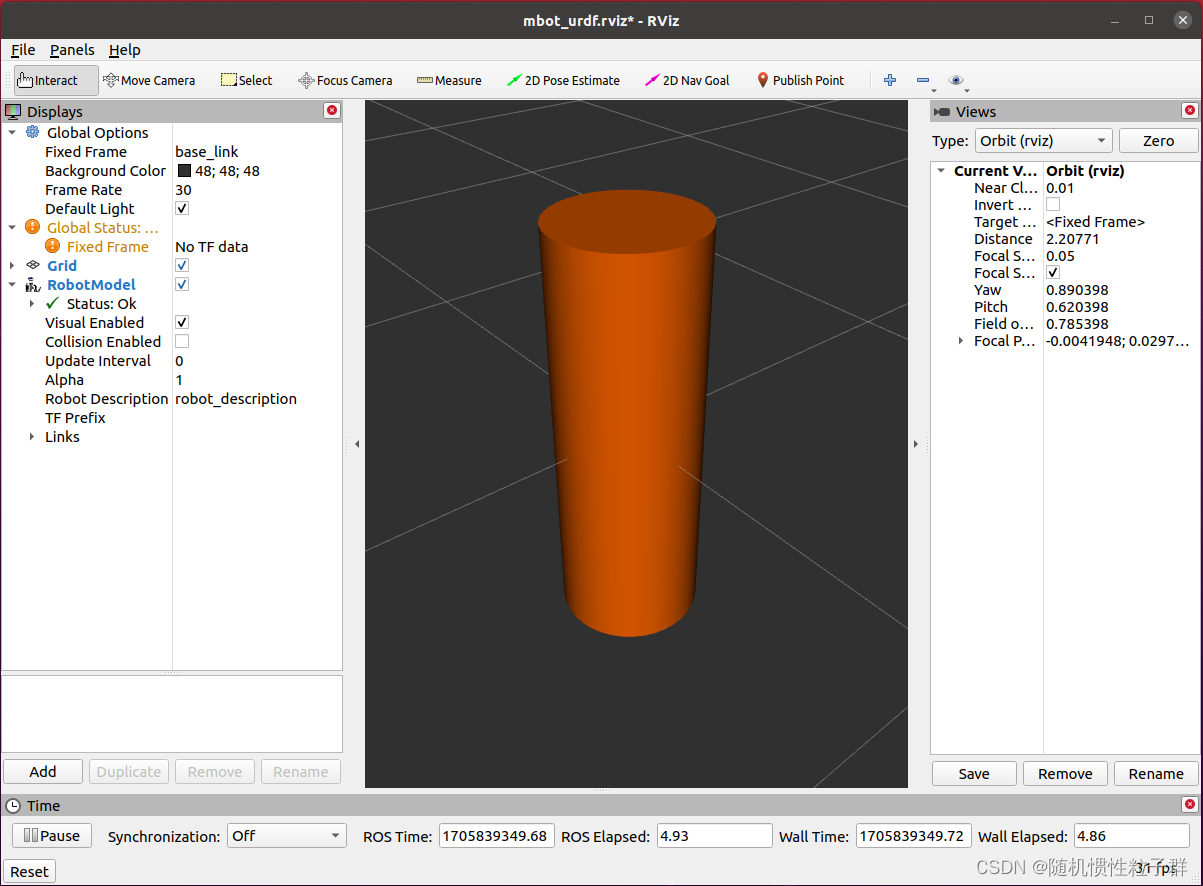This screenshot has height=886, width=1203.
Task: Click the Distance value 2.20771
Action: pos(1075,238)
